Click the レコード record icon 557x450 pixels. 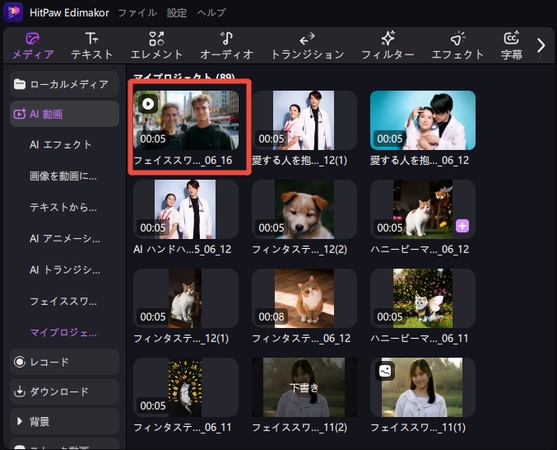(19, 362)
